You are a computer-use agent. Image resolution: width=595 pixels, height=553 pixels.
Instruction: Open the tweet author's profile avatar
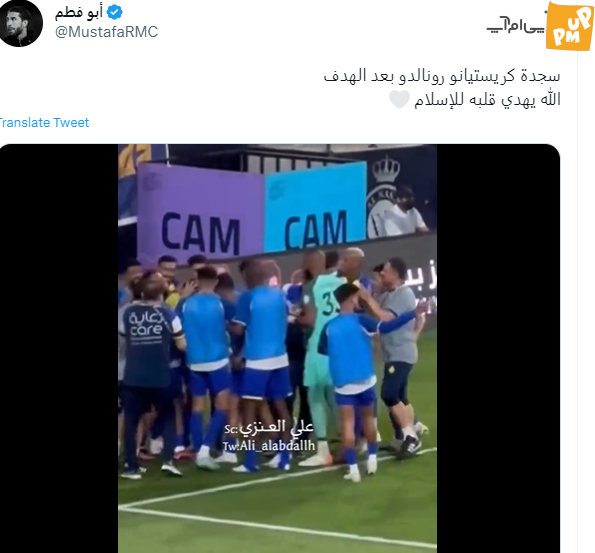pos(20,23)
